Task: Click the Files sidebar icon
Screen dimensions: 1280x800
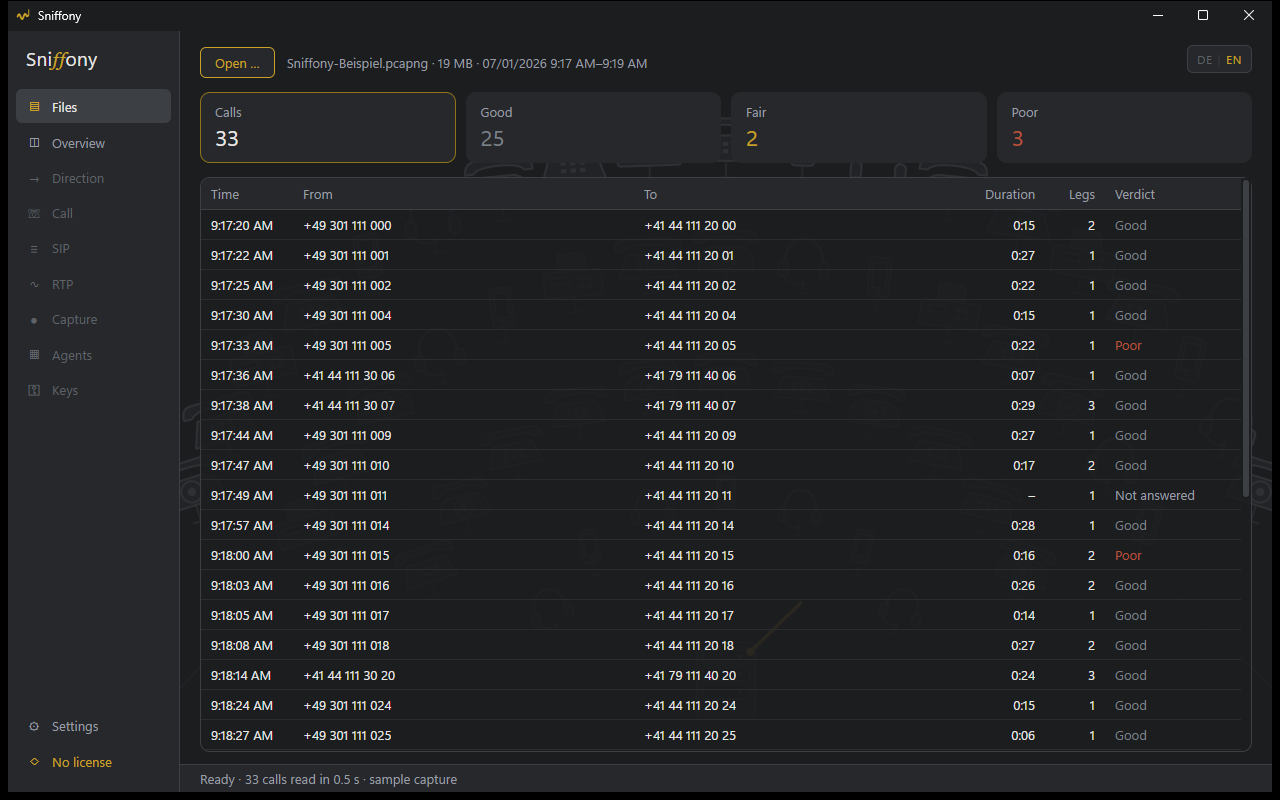Action: tap(35, 107)
